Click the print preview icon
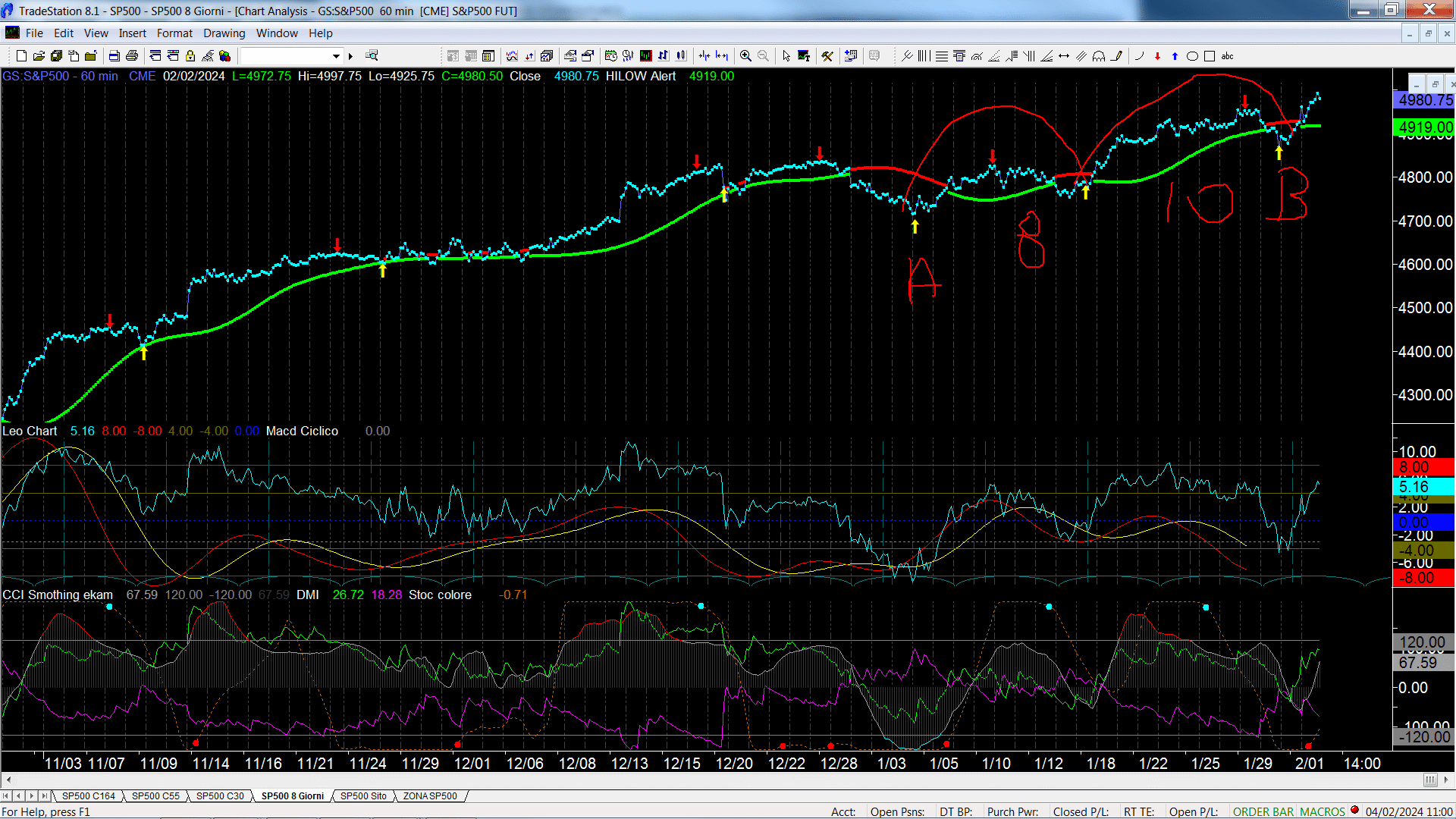This screenshot has width=1456, height=819. (114, 56)
